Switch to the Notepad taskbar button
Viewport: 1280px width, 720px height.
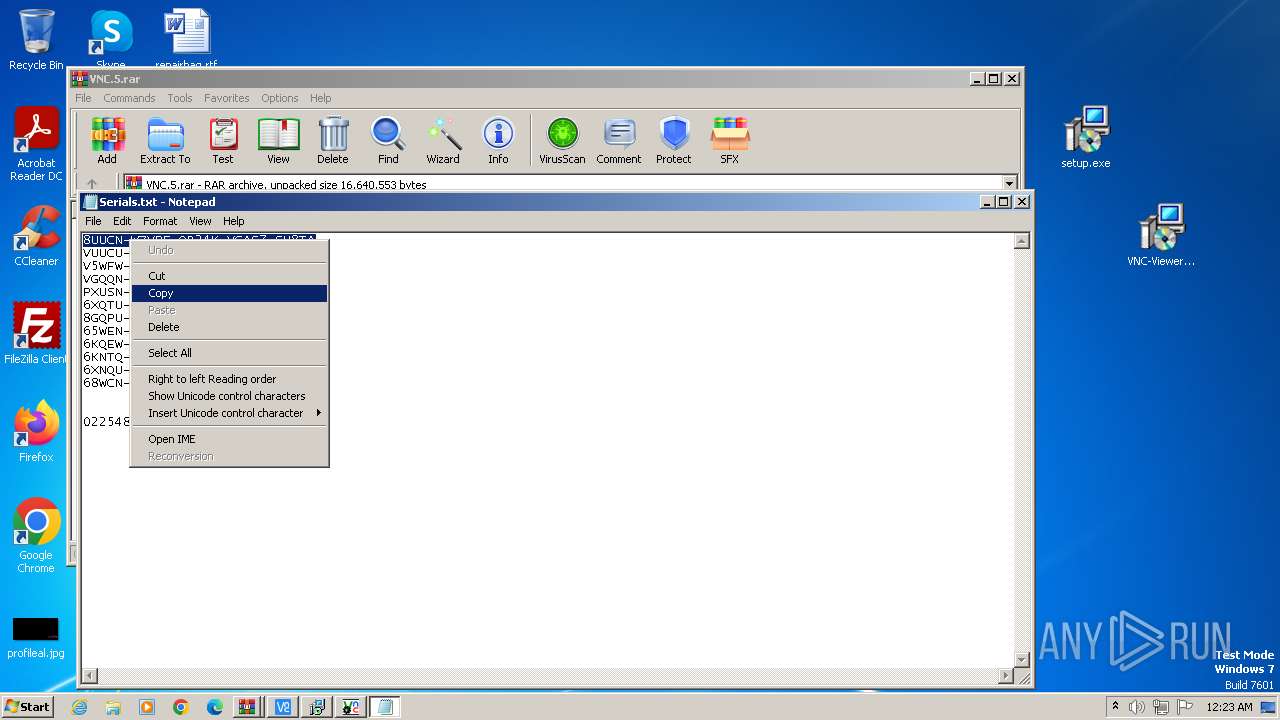click(385, 707)
